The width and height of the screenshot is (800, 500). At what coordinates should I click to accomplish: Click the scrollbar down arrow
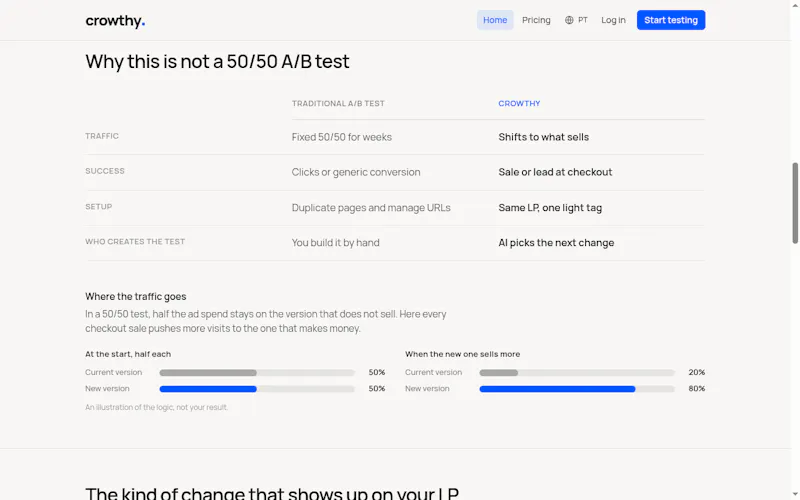(795, 495)
